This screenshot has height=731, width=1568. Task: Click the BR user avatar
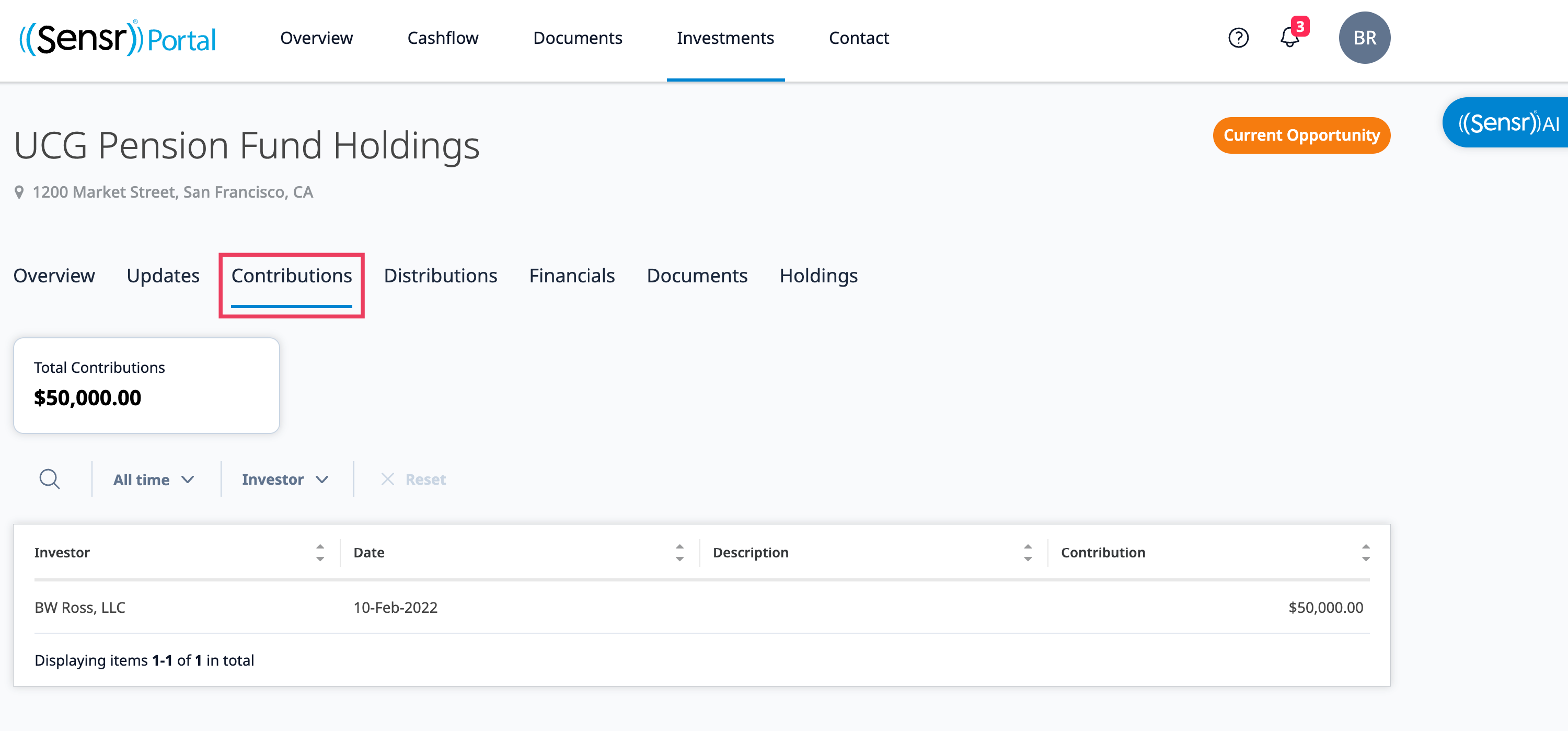tap(1364, 38)
